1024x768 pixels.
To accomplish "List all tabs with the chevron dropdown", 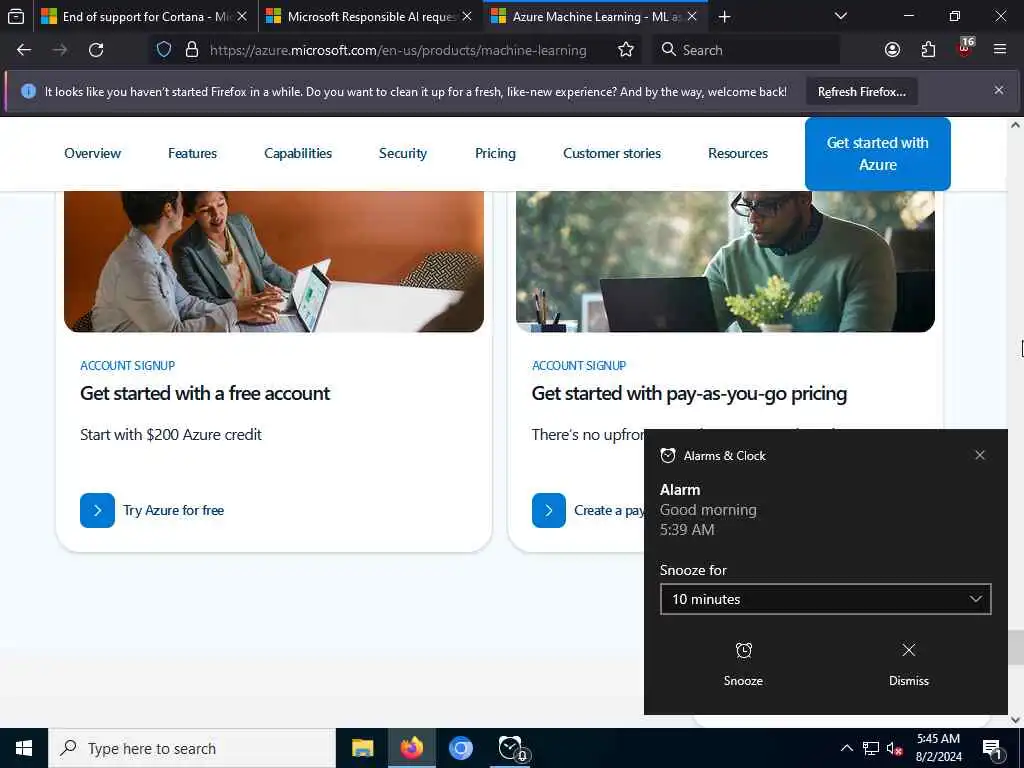I will click(841, 16).
